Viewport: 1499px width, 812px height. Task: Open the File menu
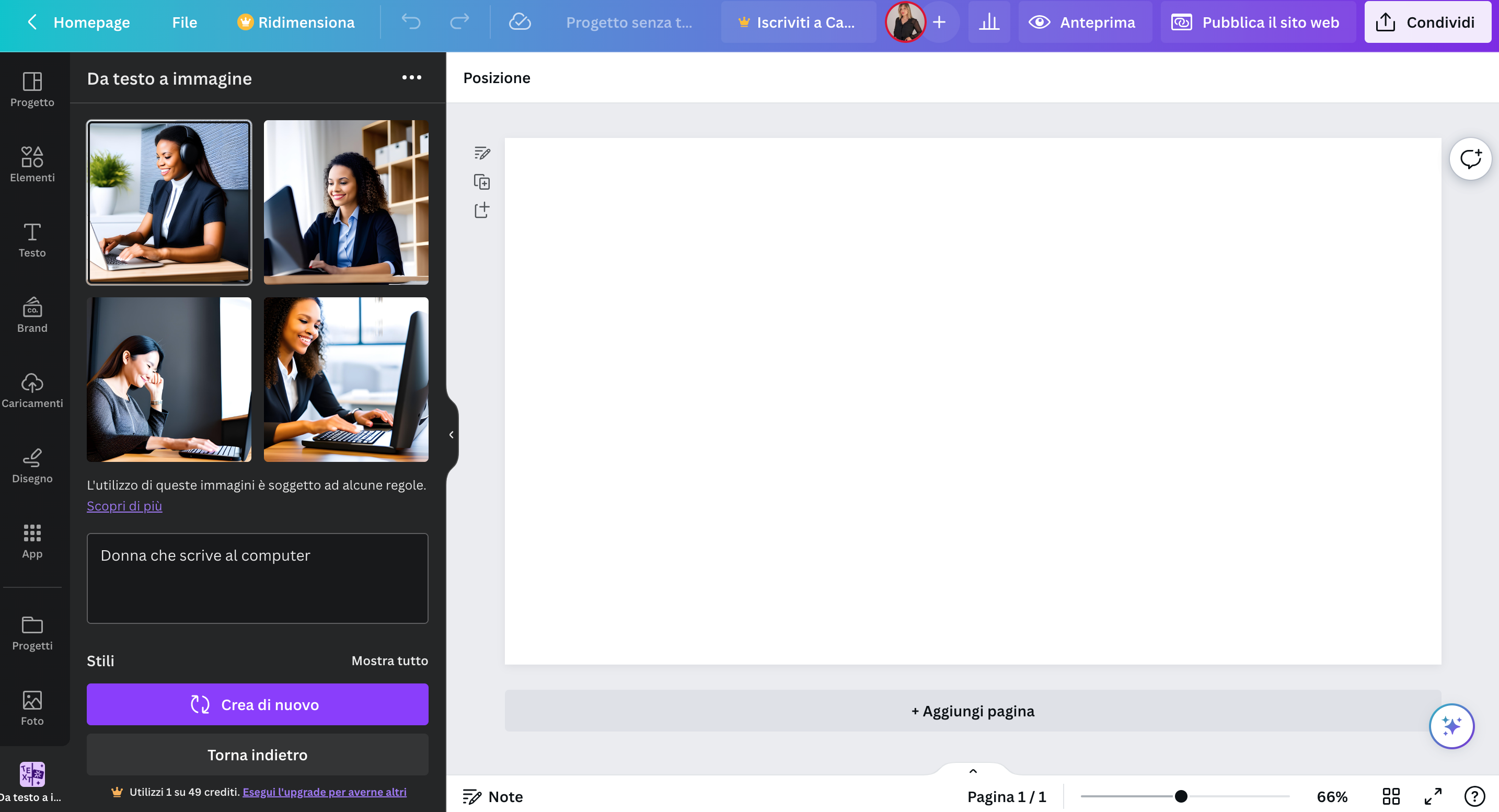point(185,22)
